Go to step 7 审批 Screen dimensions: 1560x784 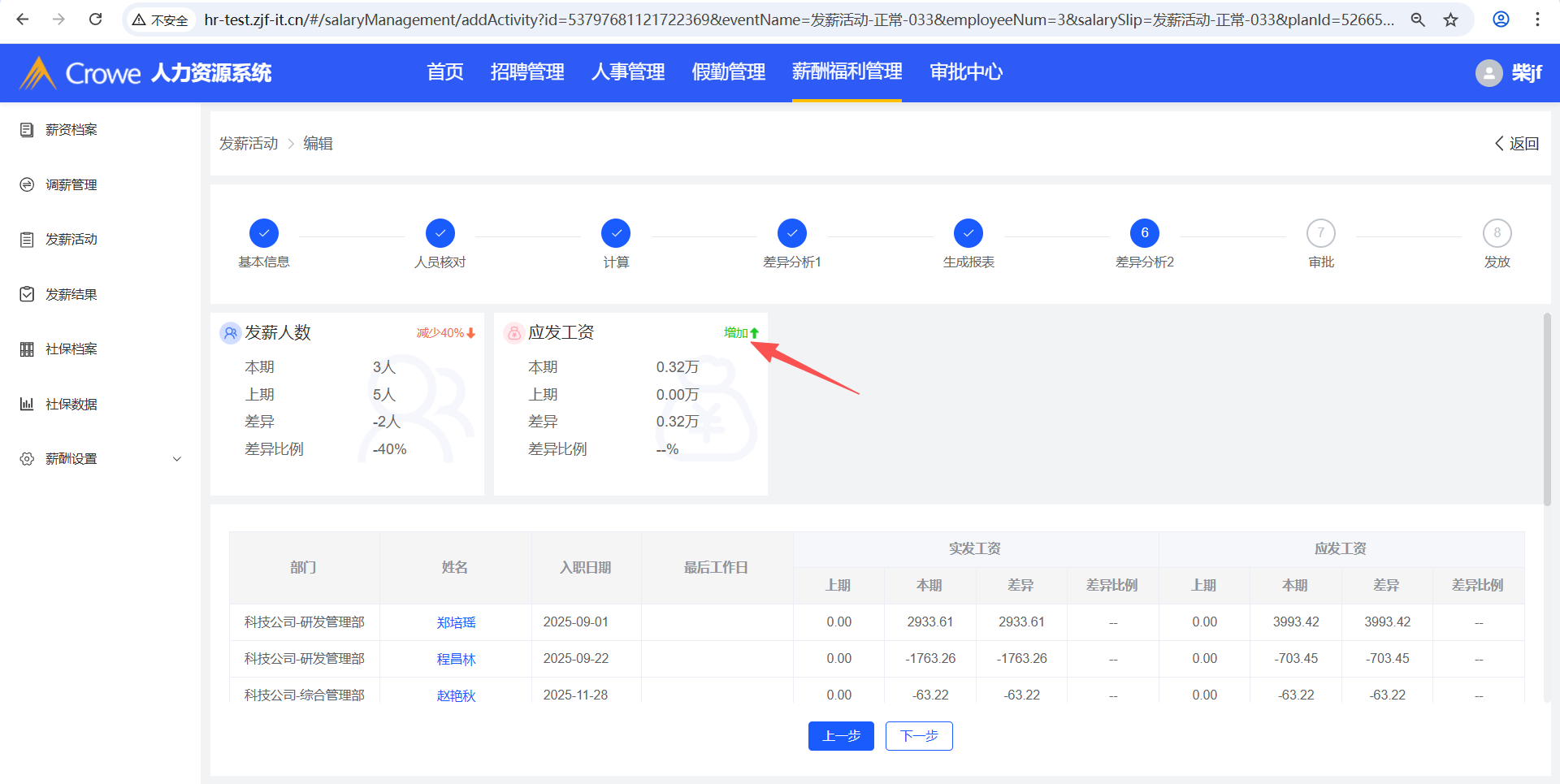(1320, 233)
